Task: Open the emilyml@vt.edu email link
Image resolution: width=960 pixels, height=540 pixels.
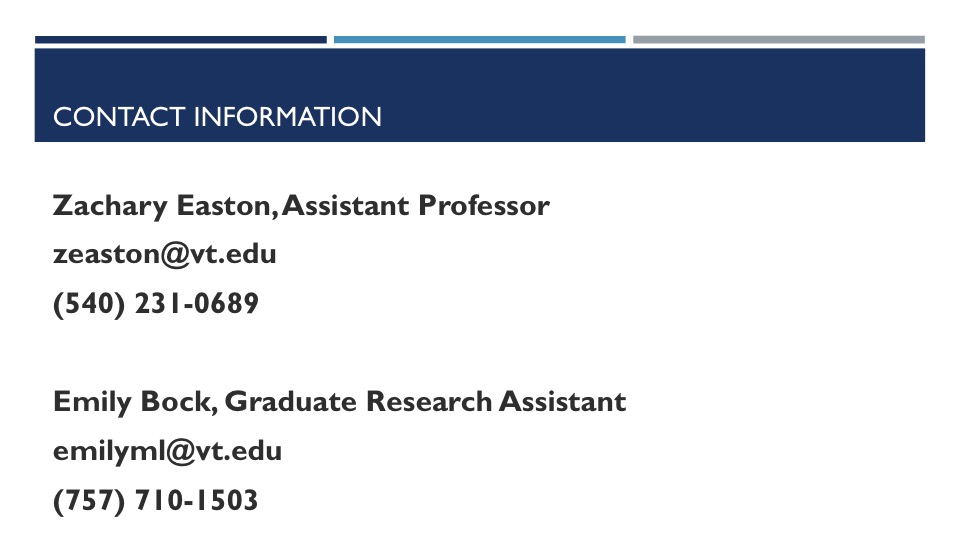Action: tap(167, 451)
